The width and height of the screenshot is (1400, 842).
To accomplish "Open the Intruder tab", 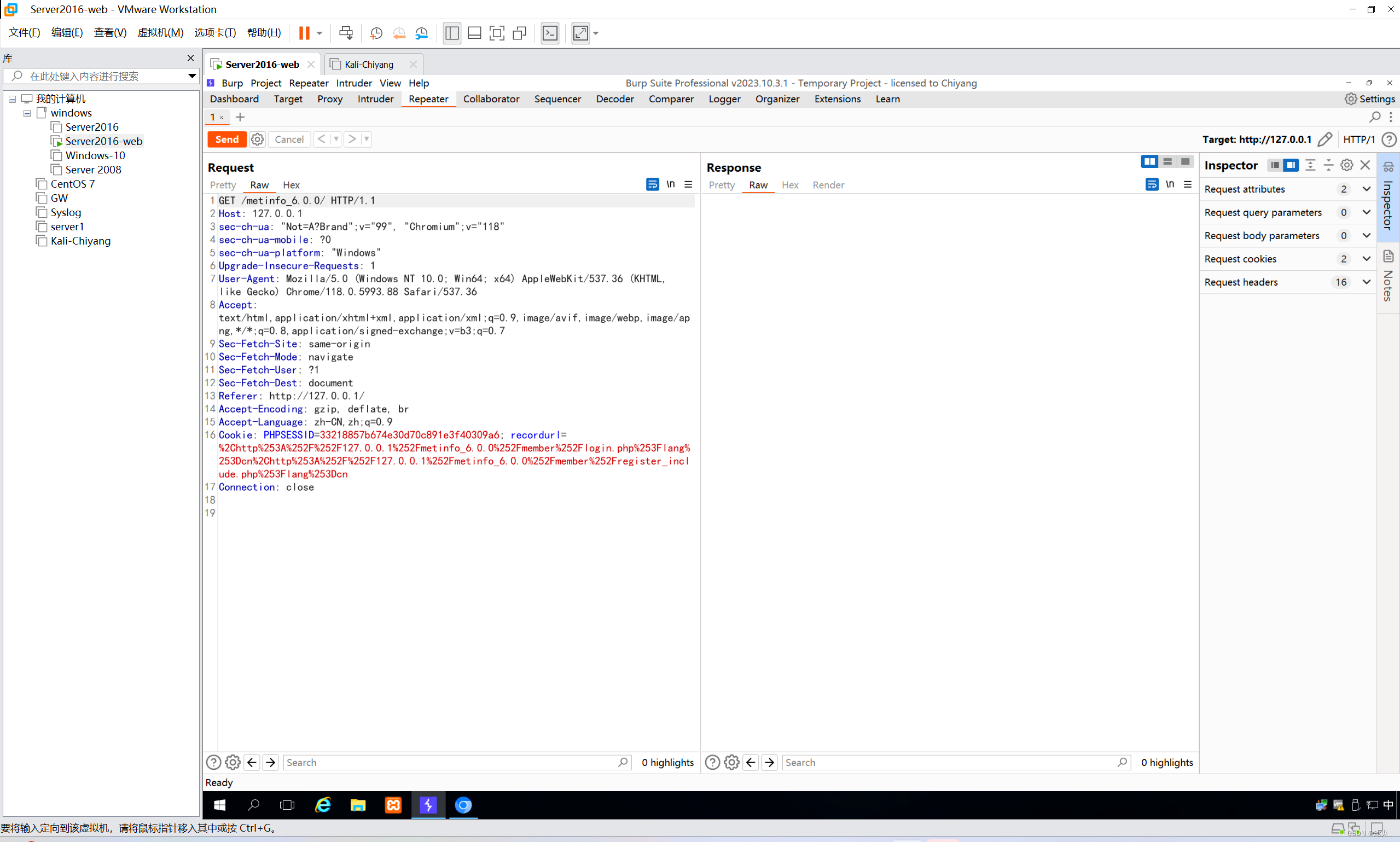I will [x=375, y=98].
